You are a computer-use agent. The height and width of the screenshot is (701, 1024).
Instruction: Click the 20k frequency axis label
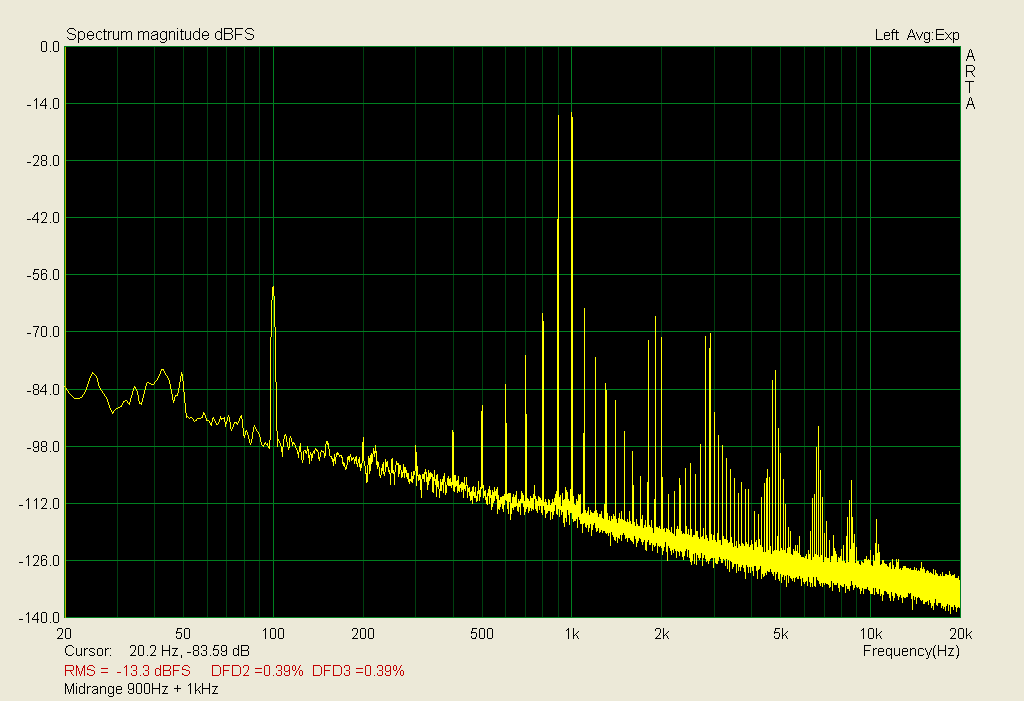coord(961,634)
